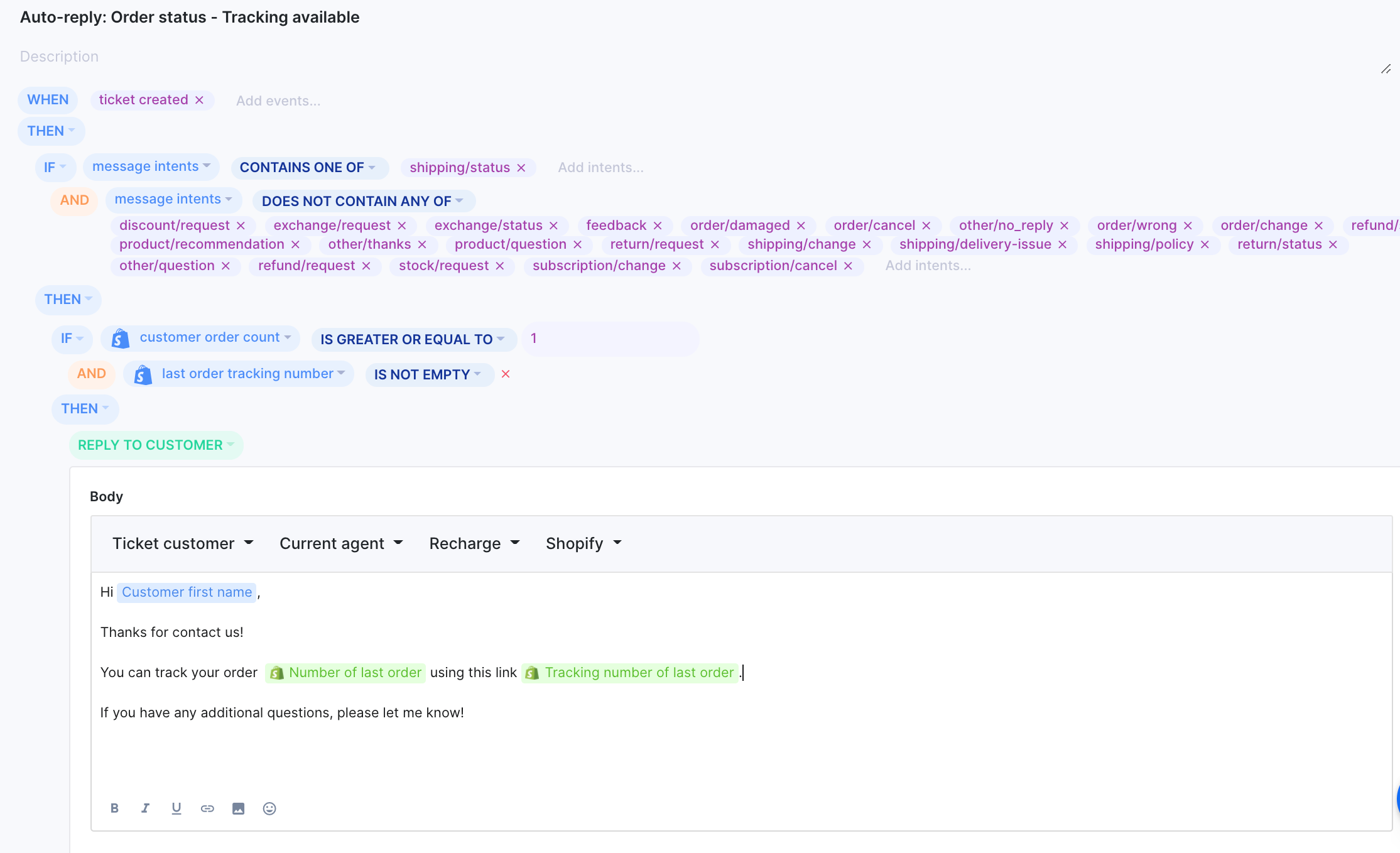
Task: Open the emoji picker
Action: (x=269, y=808)
